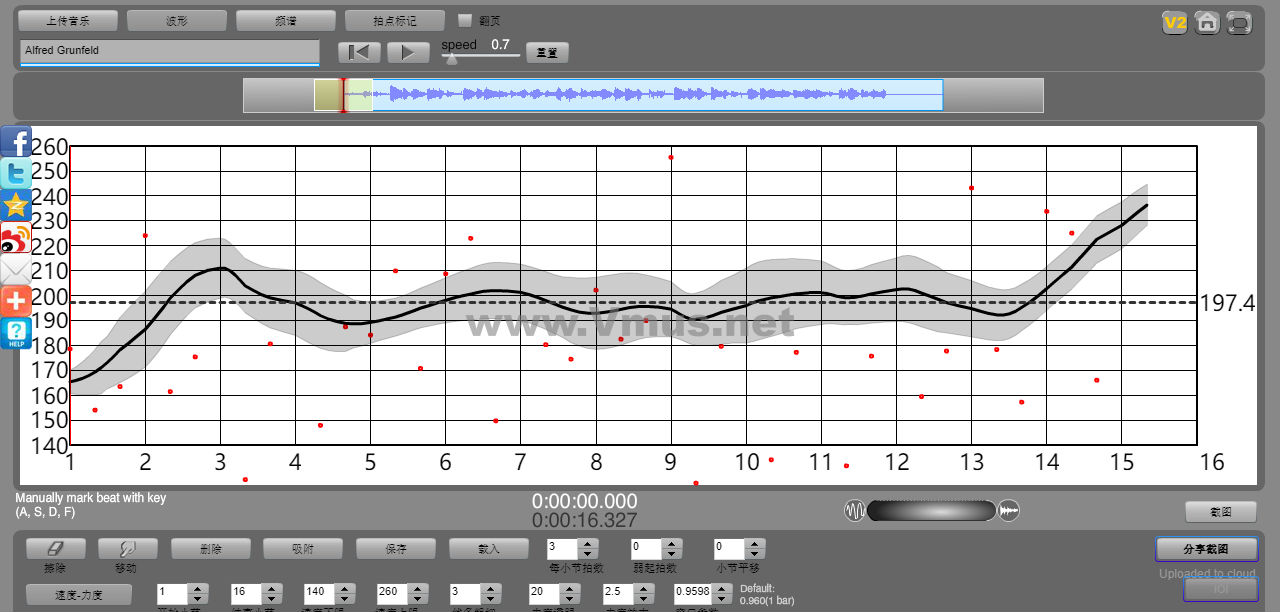Click the 分享截图 share screenshot button
Image resolution: width=1280 pixels, height=612 pixels.
[1206, 549]
